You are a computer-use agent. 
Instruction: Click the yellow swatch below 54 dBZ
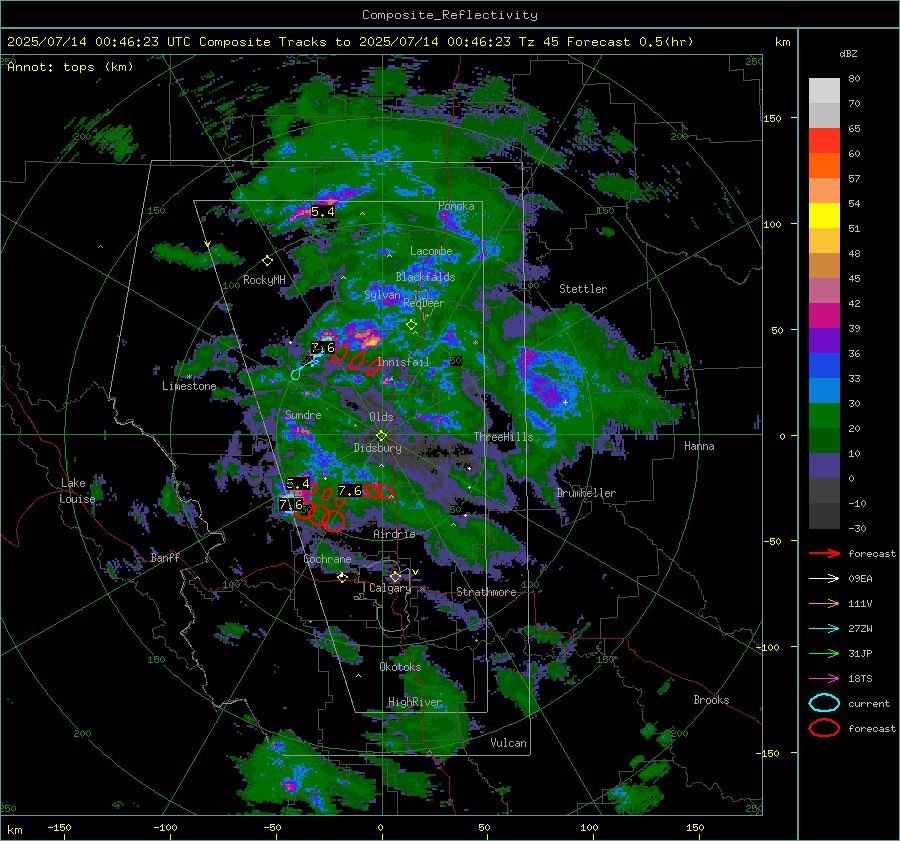[x=824, y=216]
